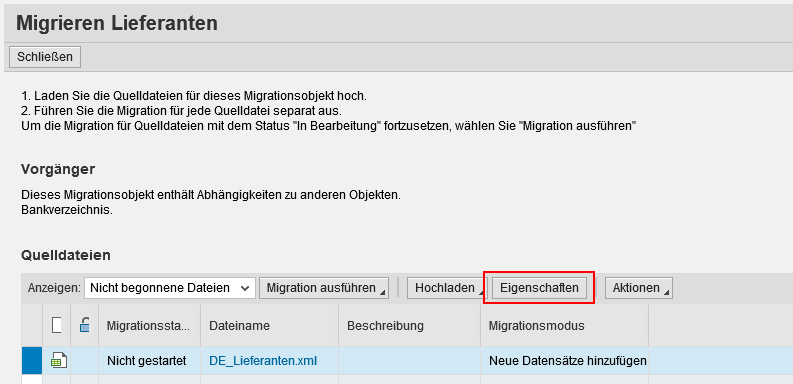This screenshot has height=384, width=793.
Task: Click the Schließen button
Action: point(45,57)
